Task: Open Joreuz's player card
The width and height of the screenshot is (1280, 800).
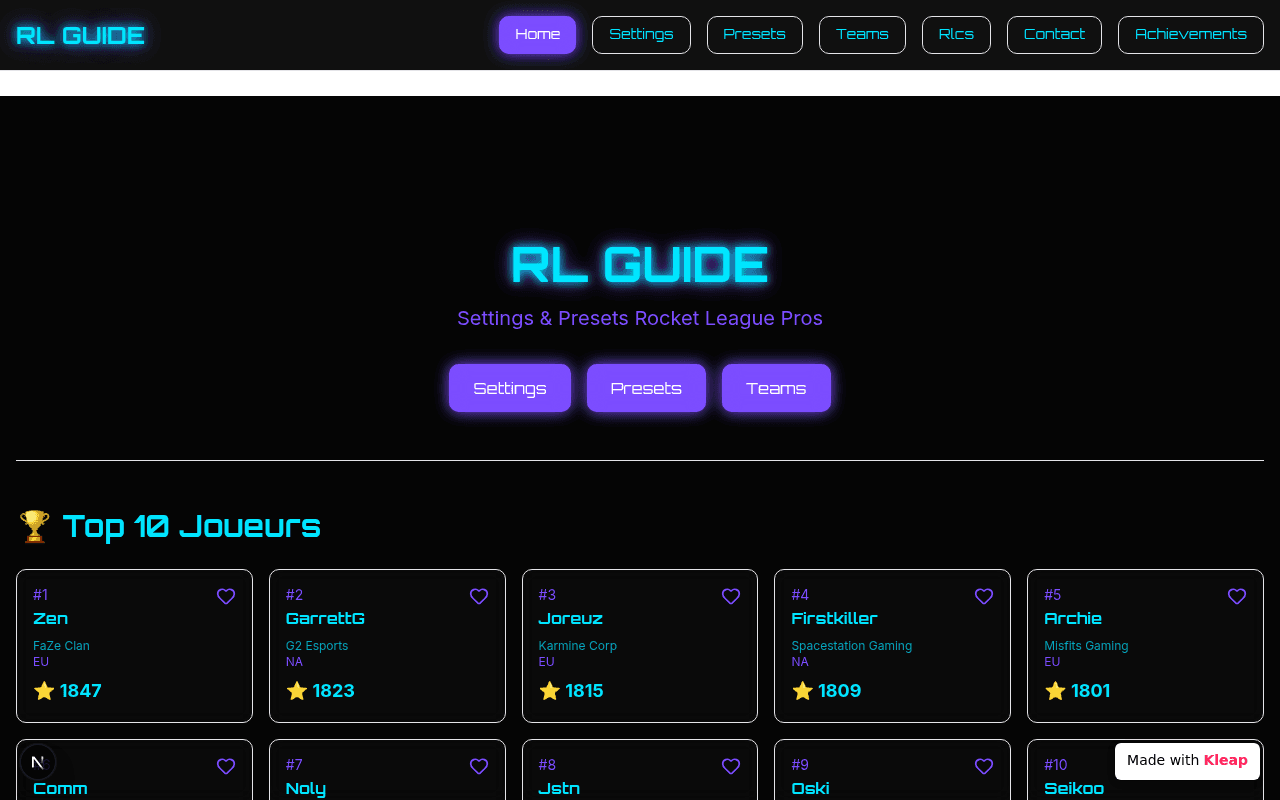Action: [640, 646]
